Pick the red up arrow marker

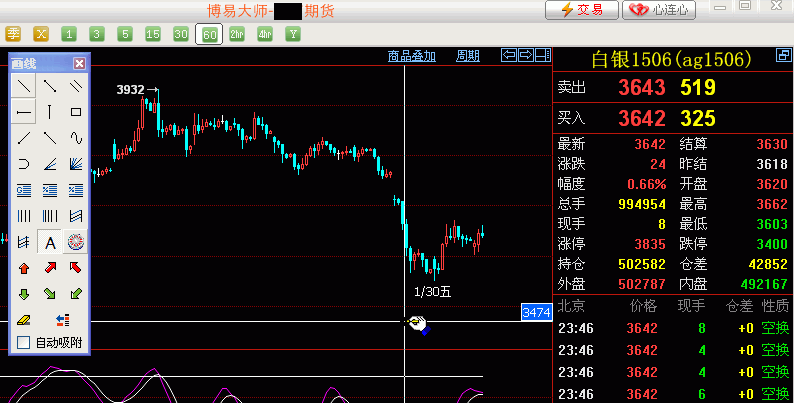pos(23,268)
